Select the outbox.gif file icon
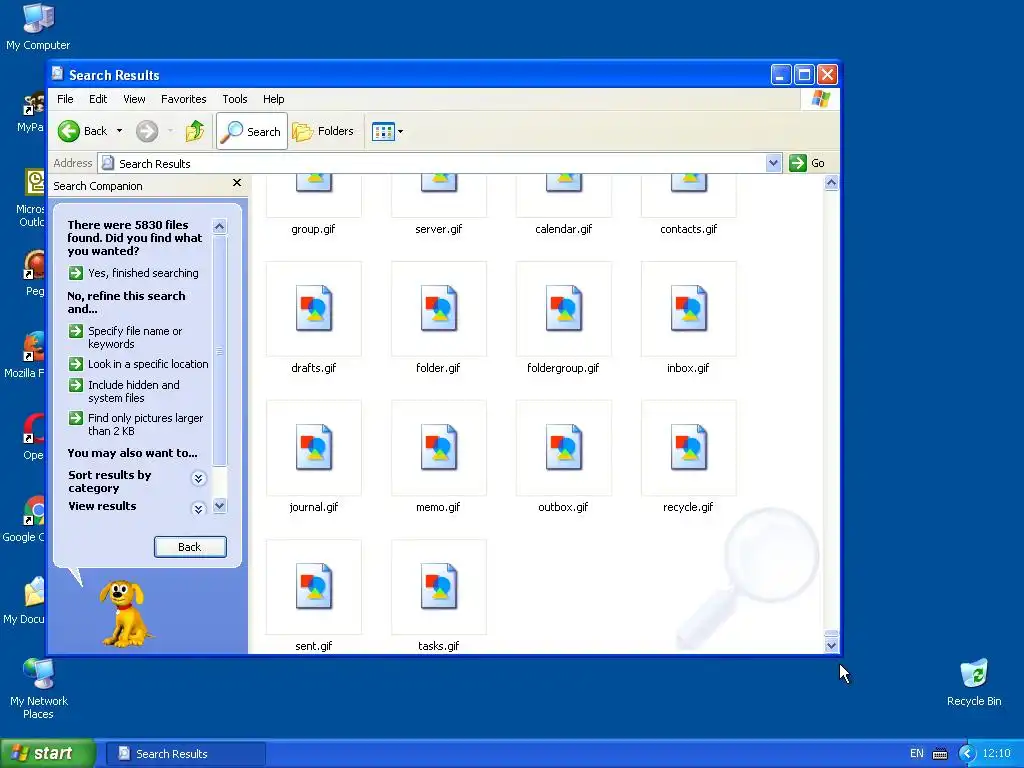This screenshot has width=1024, height=768. pyautogui.click(x=564, y=447)
